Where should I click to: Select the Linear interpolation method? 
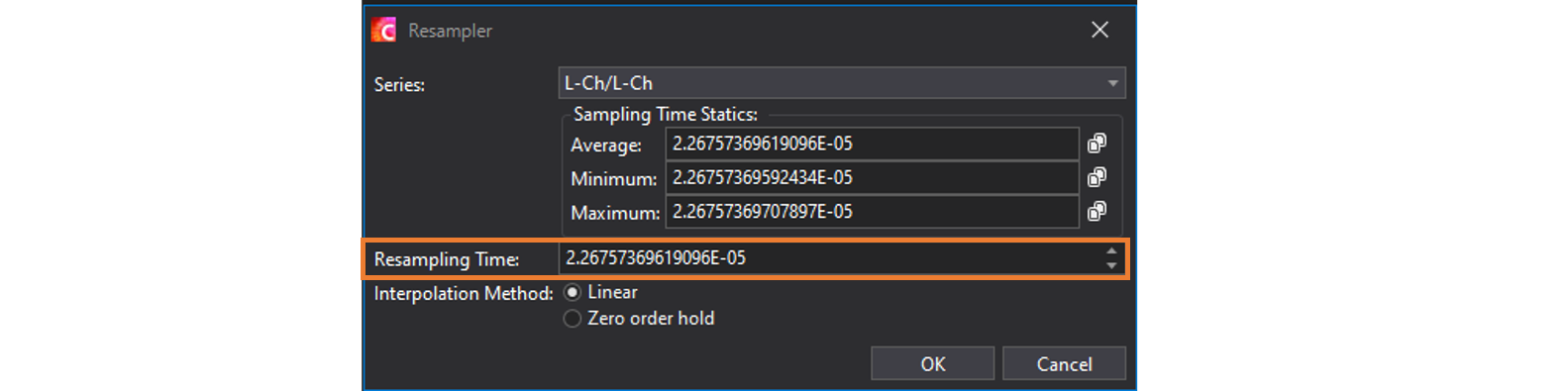601,292
